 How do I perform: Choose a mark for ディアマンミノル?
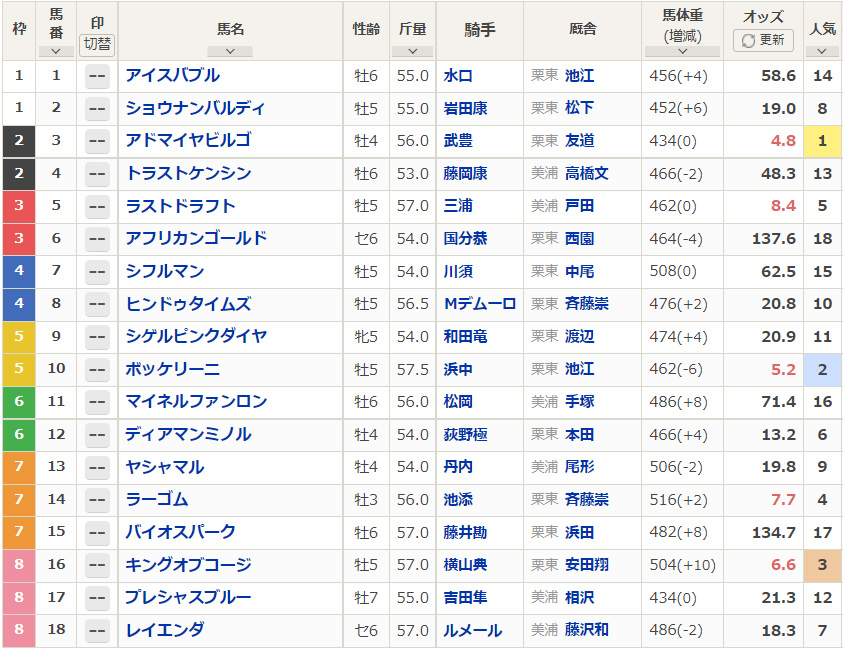97,435
